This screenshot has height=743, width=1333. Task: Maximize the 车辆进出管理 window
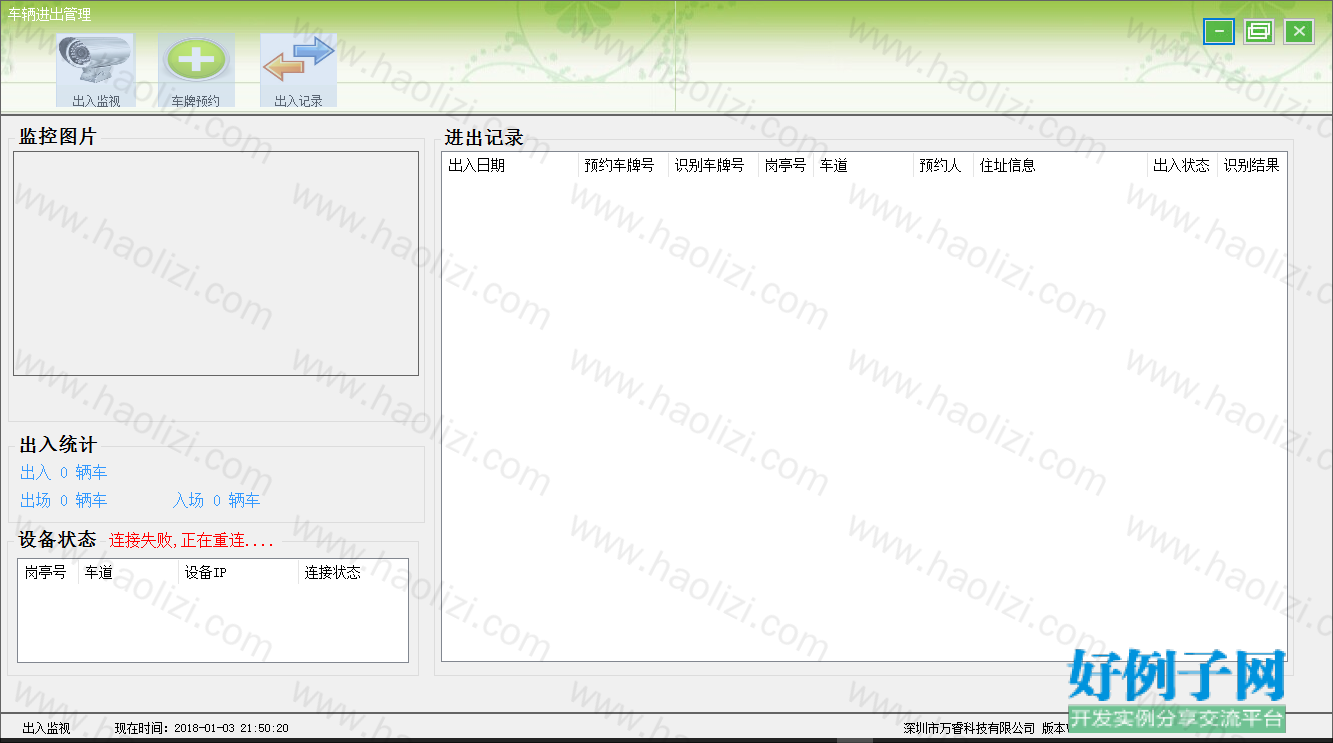click(1259, 32)
